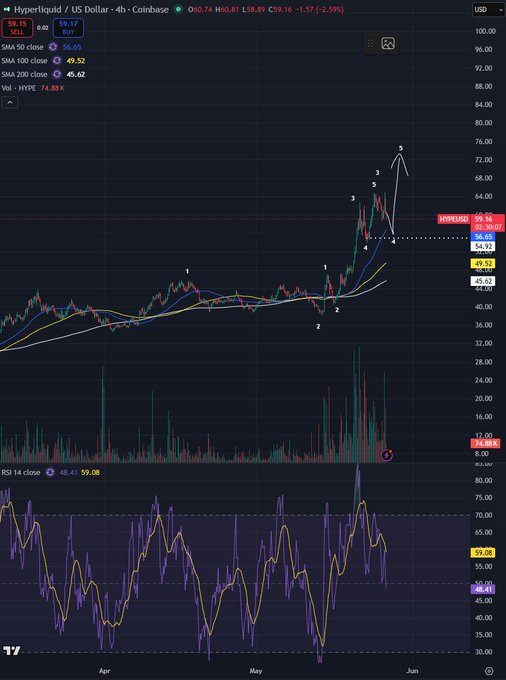Click the 100.00 price axis label
The height and width of the screenshot is (680, 506).
click(x=485, y=31)
